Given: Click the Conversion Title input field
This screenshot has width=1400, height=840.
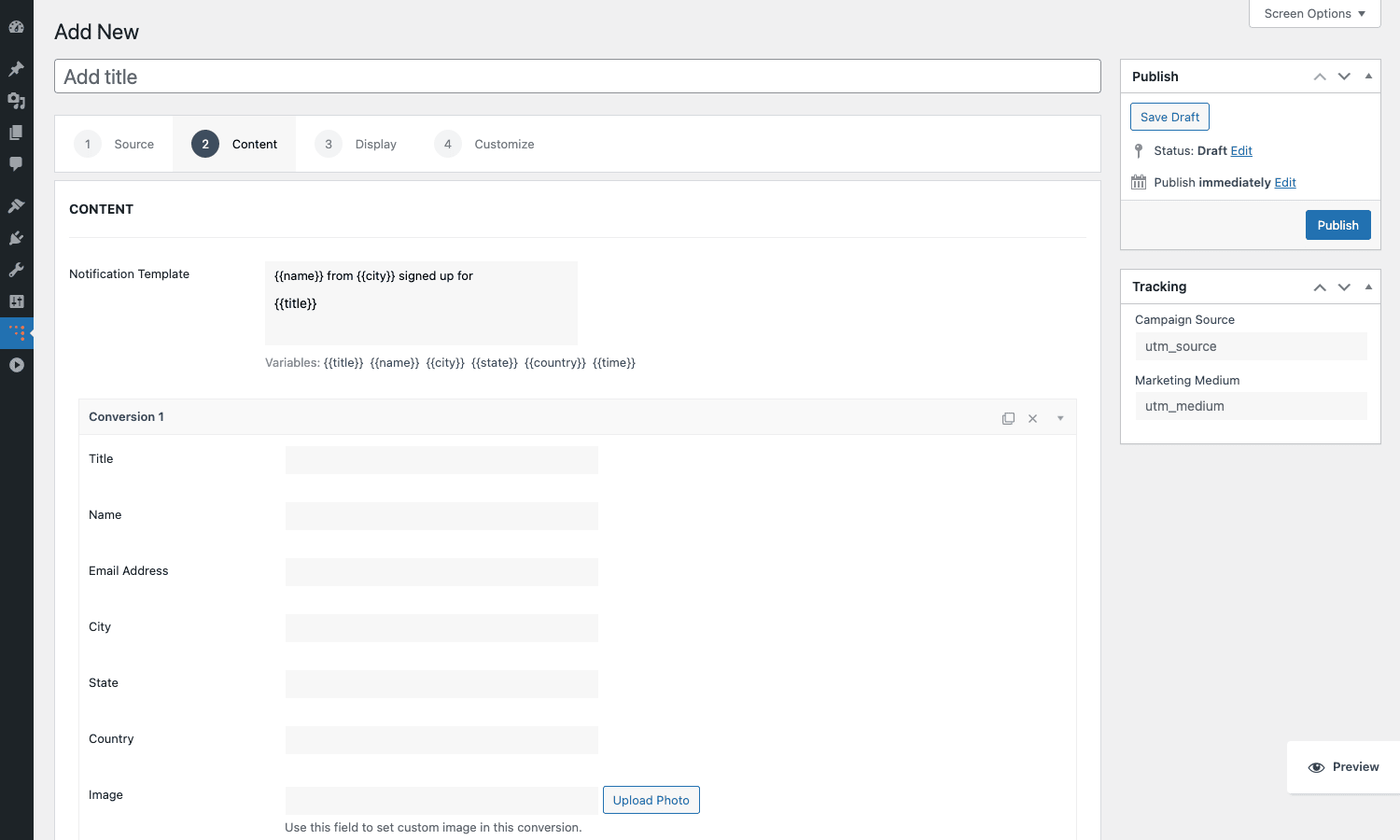Looking at the screenshot, I should (x=441, y=460).
